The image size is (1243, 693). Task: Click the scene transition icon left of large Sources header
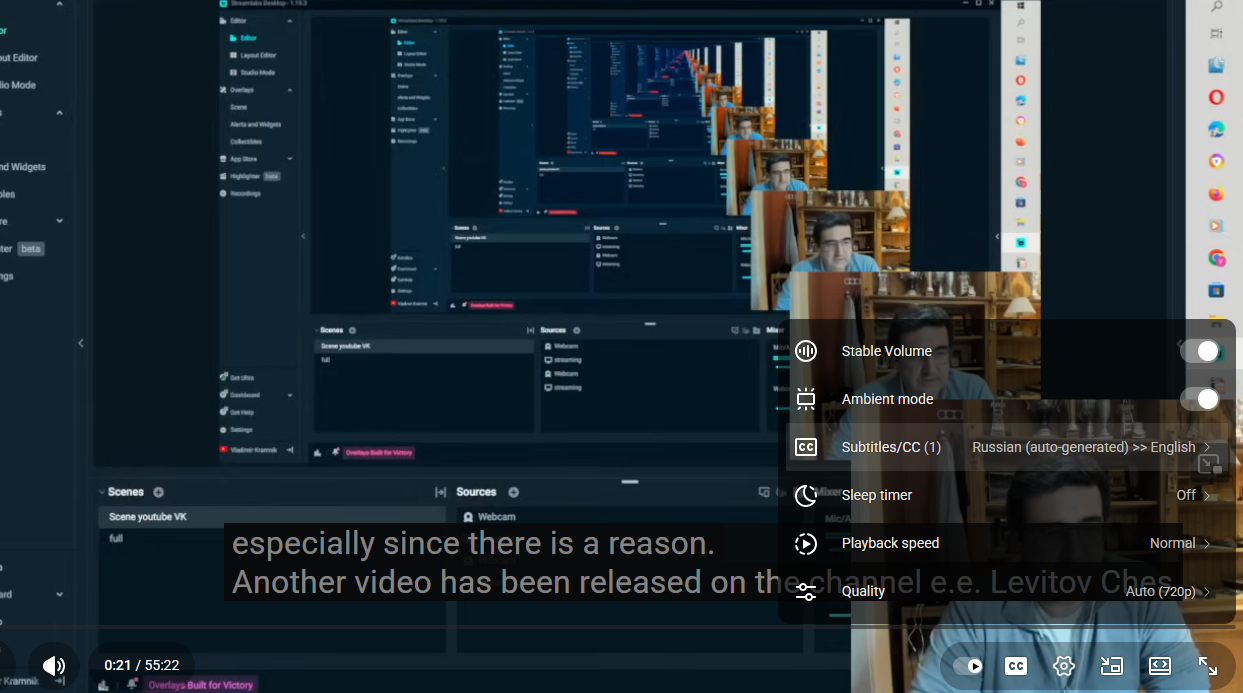tap(440, 492)
